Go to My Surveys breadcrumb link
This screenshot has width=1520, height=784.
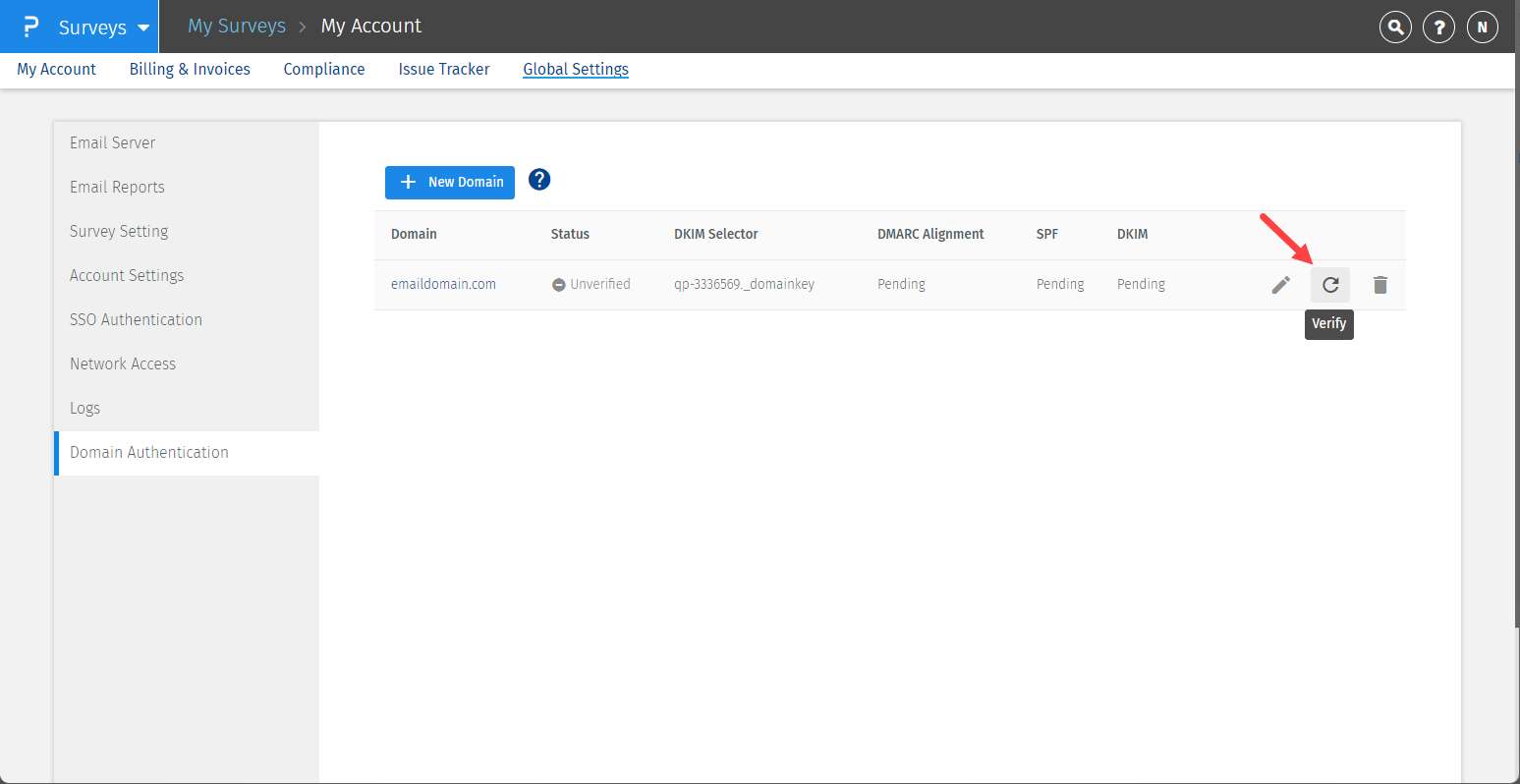237,26
